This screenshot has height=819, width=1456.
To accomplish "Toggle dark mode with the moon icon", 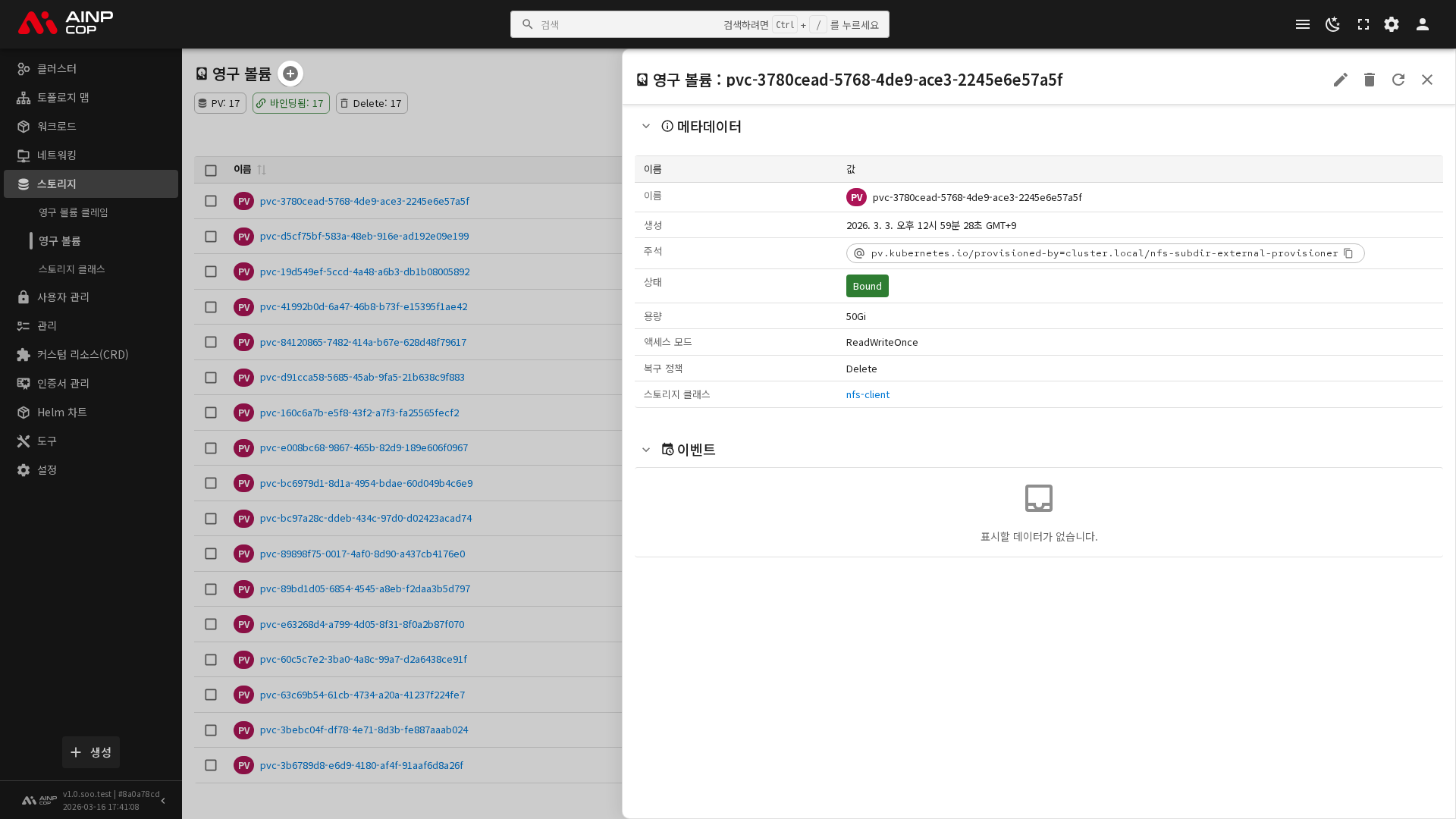I will [1332, 24].
